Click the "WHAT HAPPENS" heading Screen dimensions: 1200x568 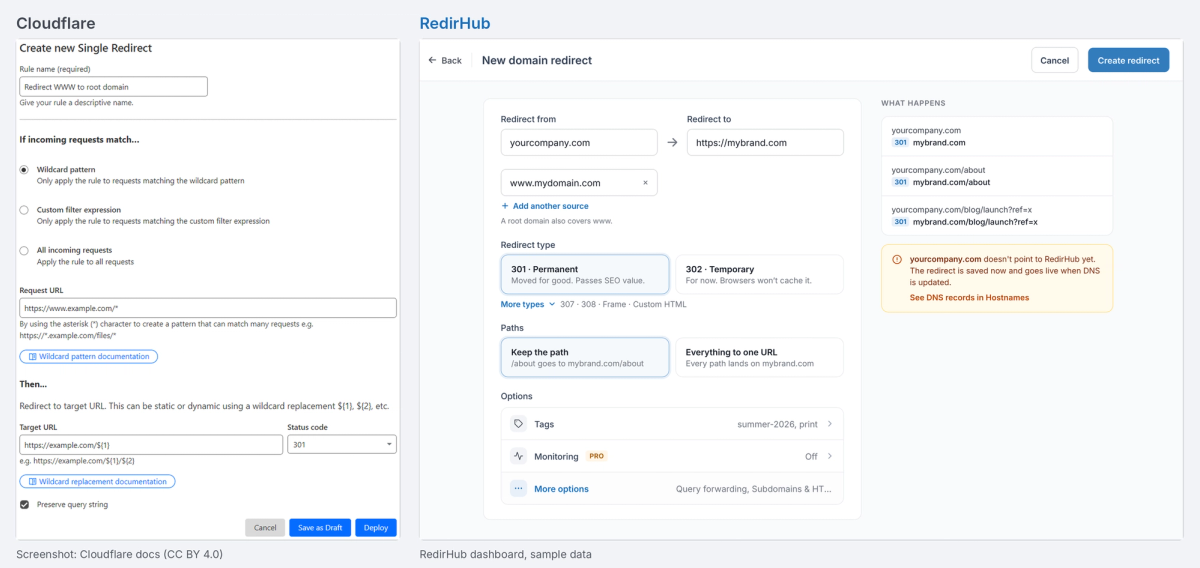point(913,103)
